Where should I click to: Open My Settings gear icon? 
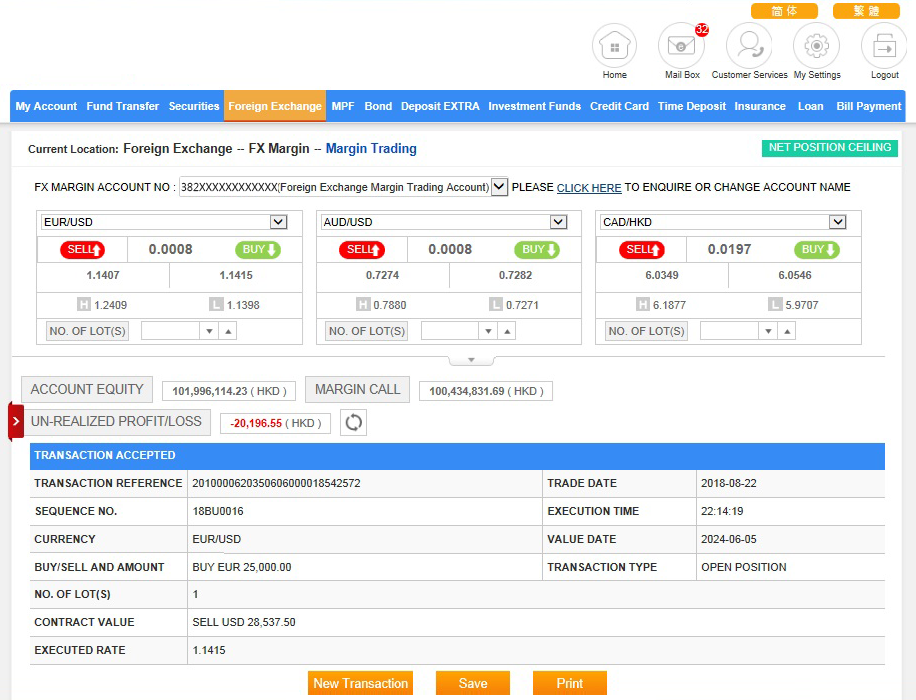click(816, 46)
